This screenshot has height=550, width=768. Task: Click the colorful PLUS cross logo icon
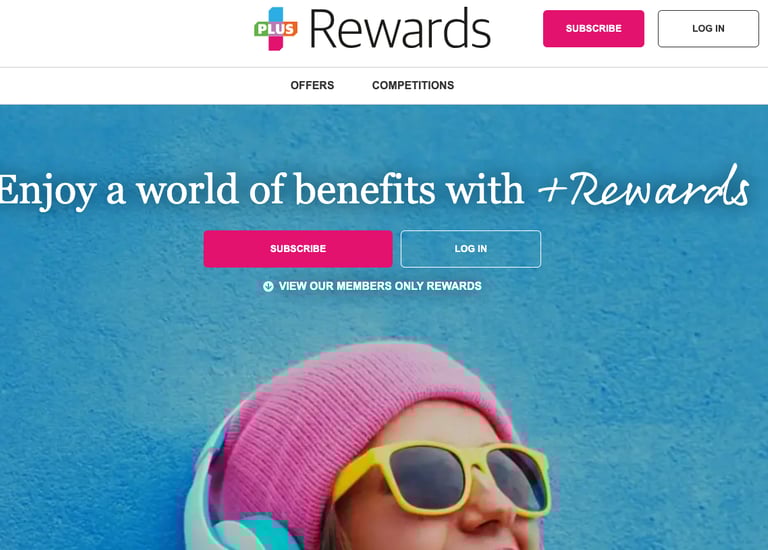click(275, 28)
